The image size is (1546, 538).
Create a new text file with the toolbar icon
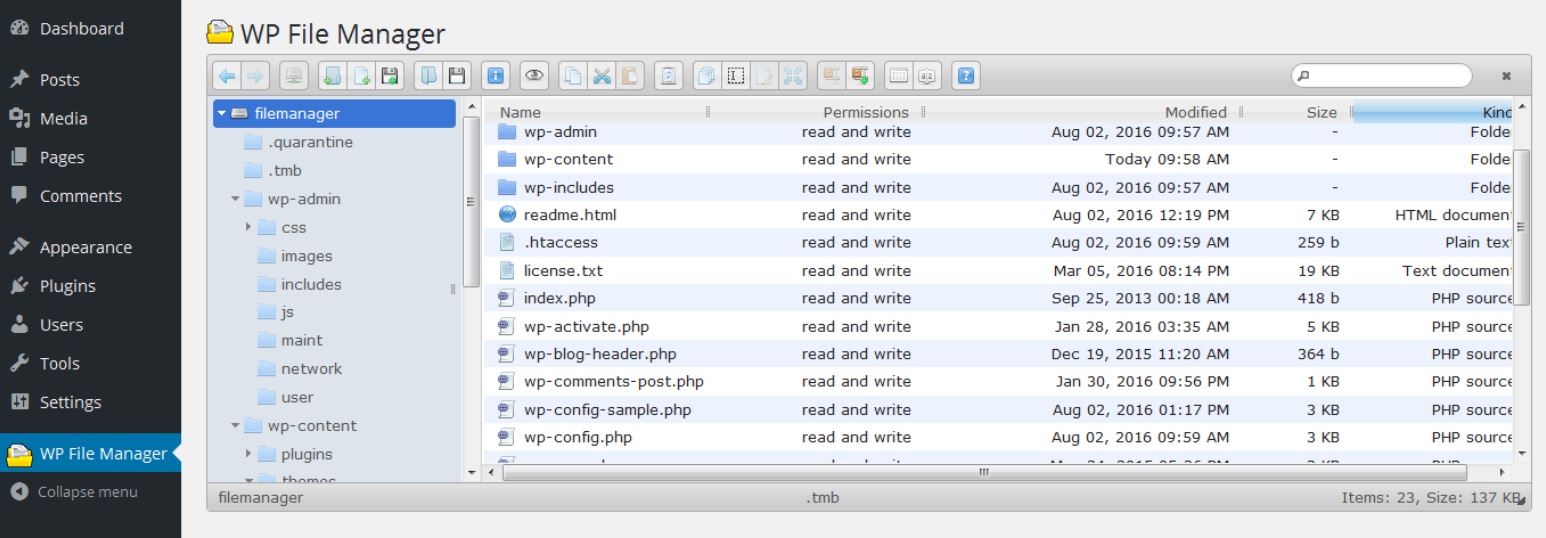361,75
